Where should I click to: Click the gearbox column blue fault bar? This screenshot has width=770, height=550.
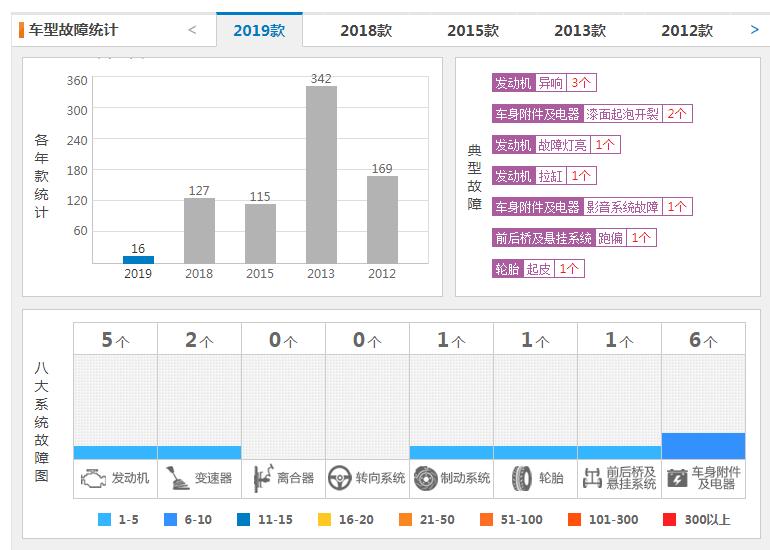(199, 452)
